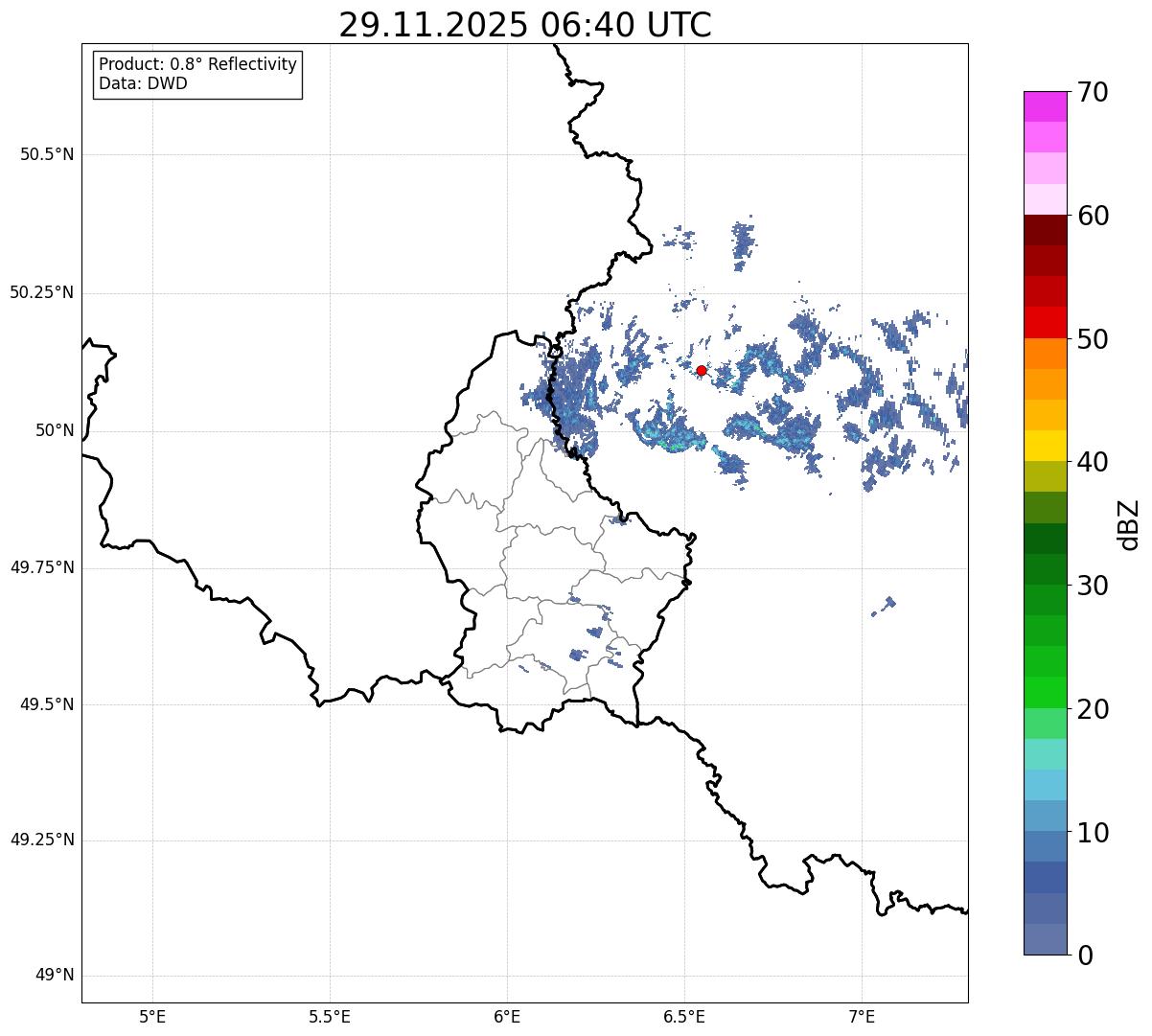Click the 49.5°N latitude label
The width and height of the screenshot is (1152, 1036).
(x=47, y=704)
